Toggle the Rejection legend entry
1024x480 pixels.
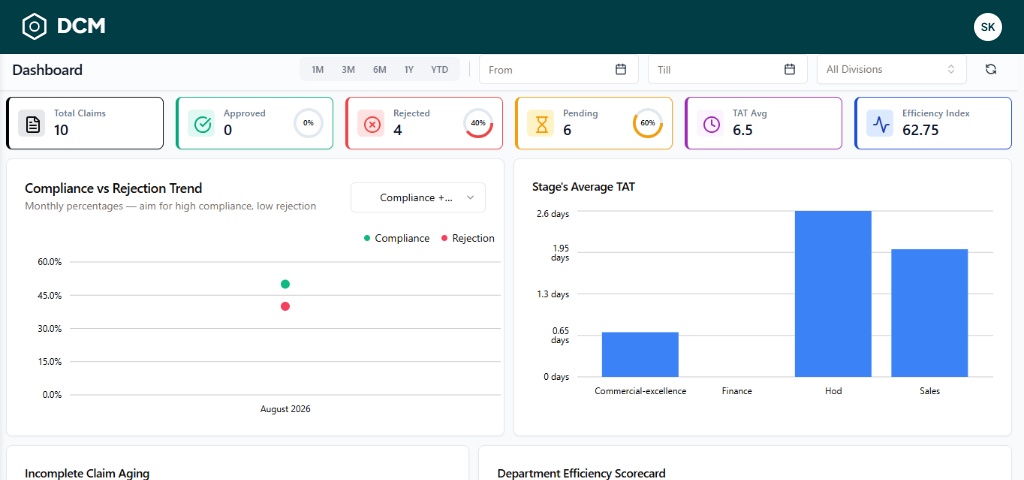tap(468, 238)
